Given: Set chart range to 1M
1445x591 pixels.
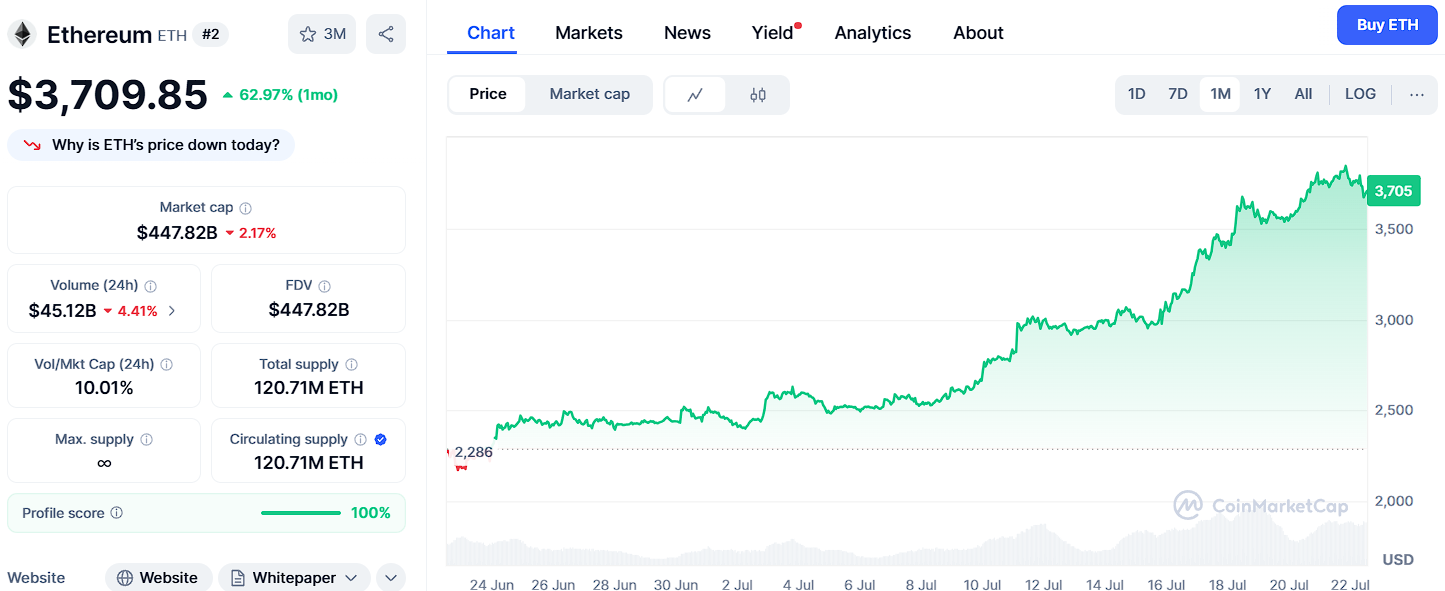Looking at the screenshot, I should (x=1220, y=94).
